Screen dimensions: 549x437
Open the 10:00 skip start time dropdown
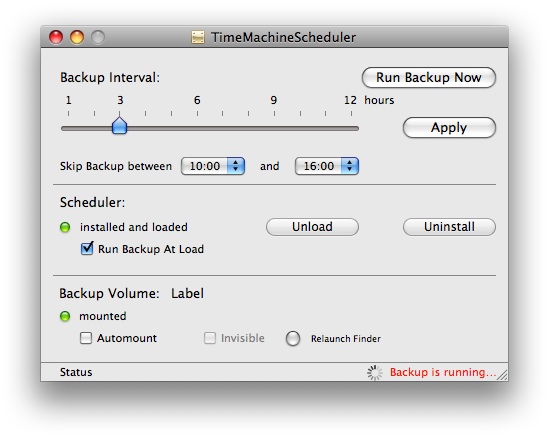[x=213, y=166]
